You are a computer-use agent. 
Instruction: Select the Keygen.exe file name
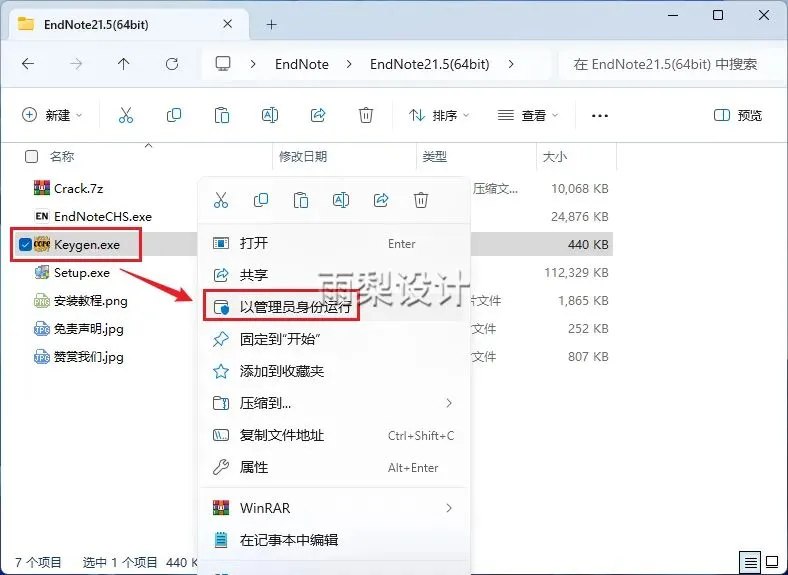click(87, 245)
